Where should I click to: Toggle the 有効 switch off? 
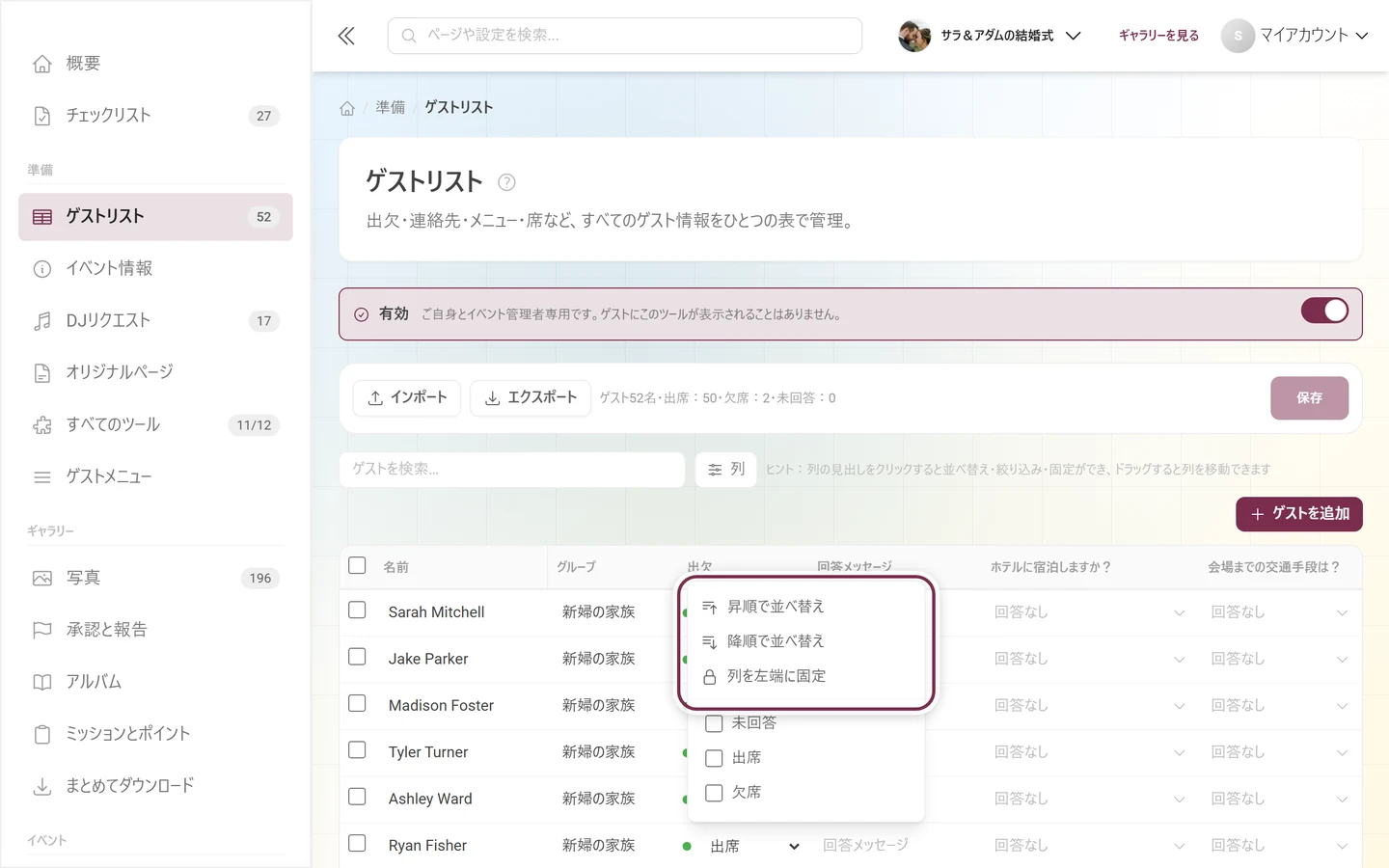pos(1324,311)
